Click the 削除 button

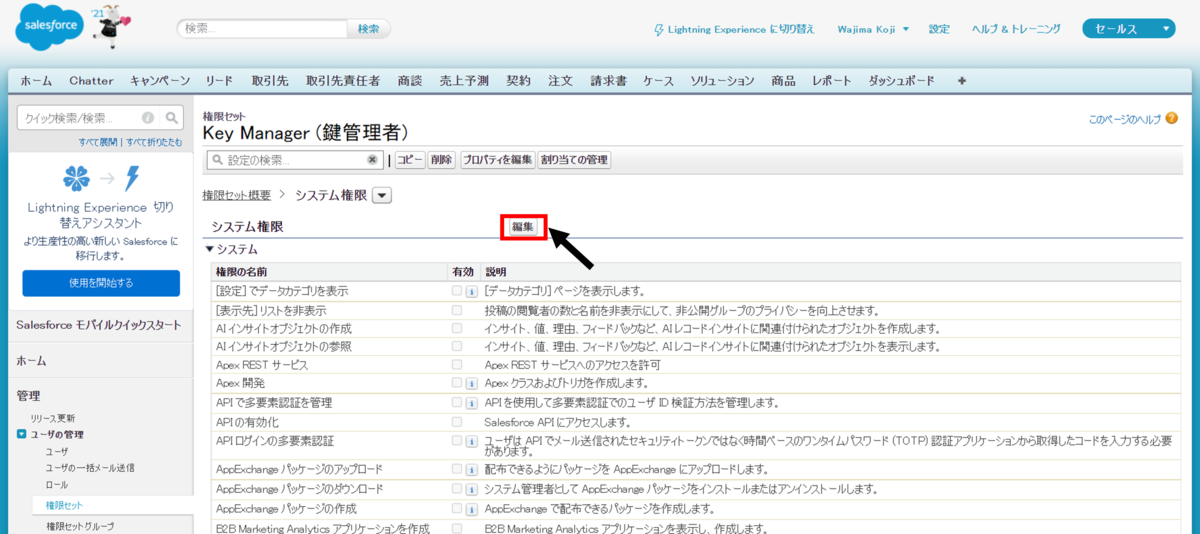(x=442, y=159)
